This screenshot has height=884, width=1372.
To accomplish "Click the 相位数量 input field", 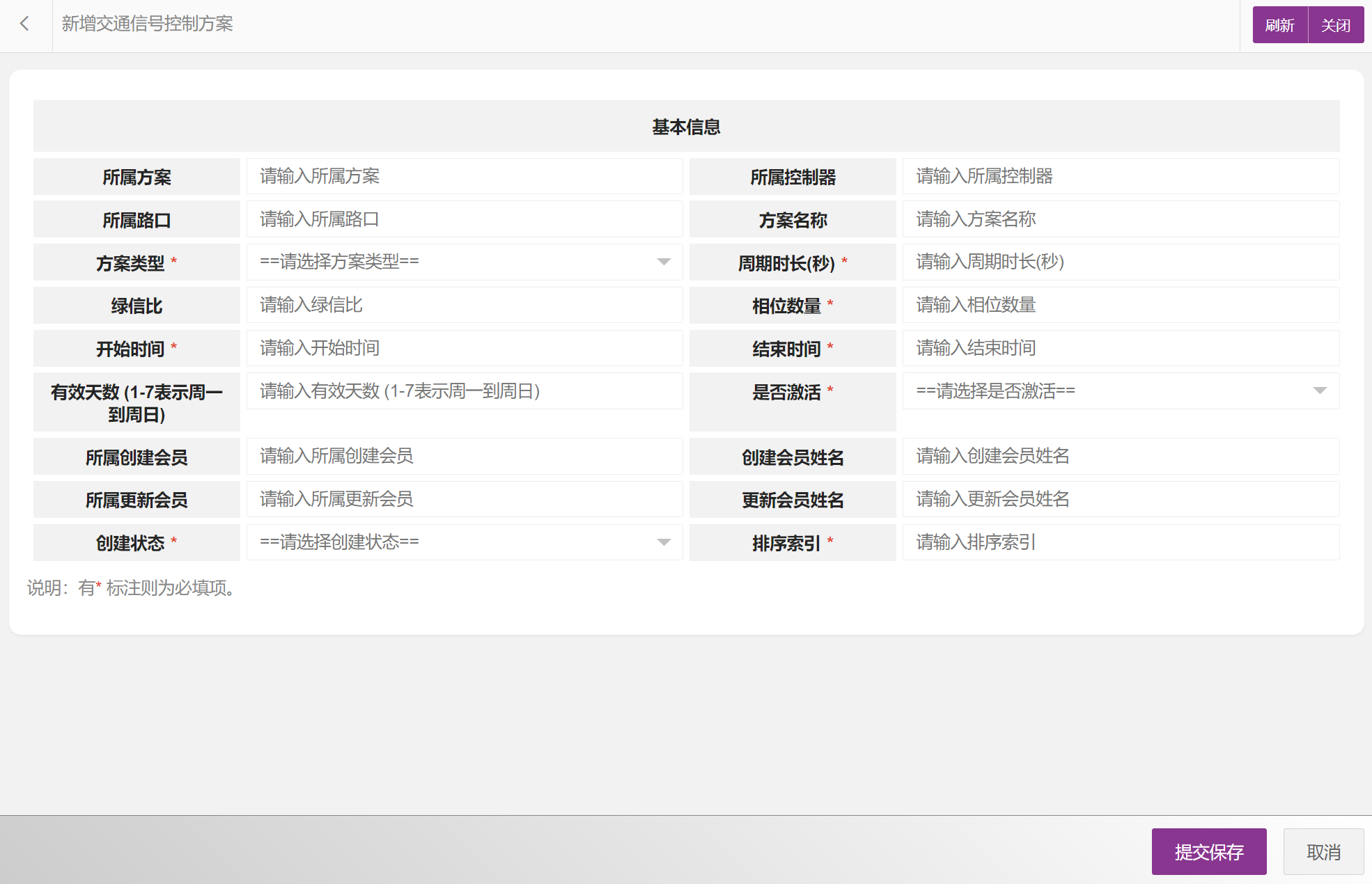I will coord(1120,306).
